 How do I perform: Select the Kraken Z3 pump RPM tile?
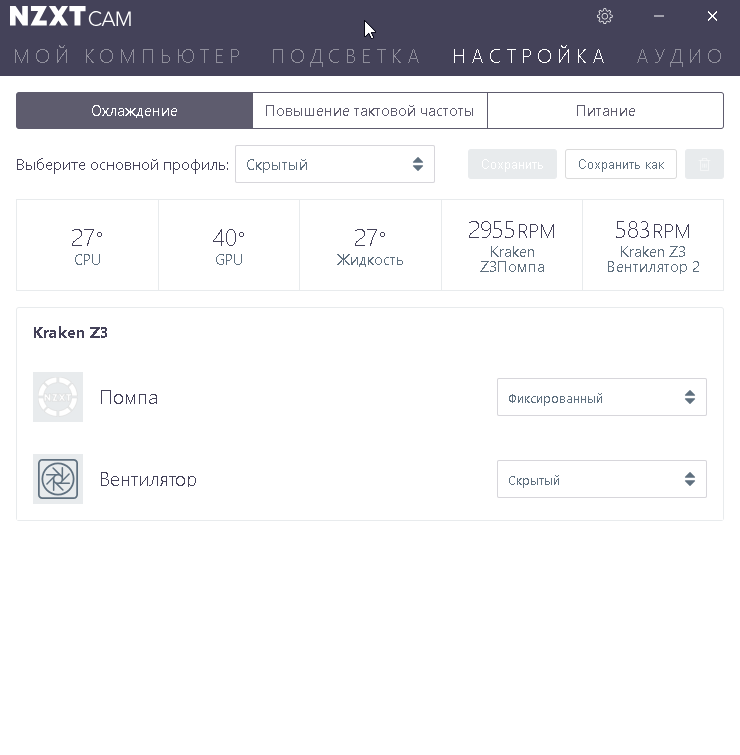point(511,245)
